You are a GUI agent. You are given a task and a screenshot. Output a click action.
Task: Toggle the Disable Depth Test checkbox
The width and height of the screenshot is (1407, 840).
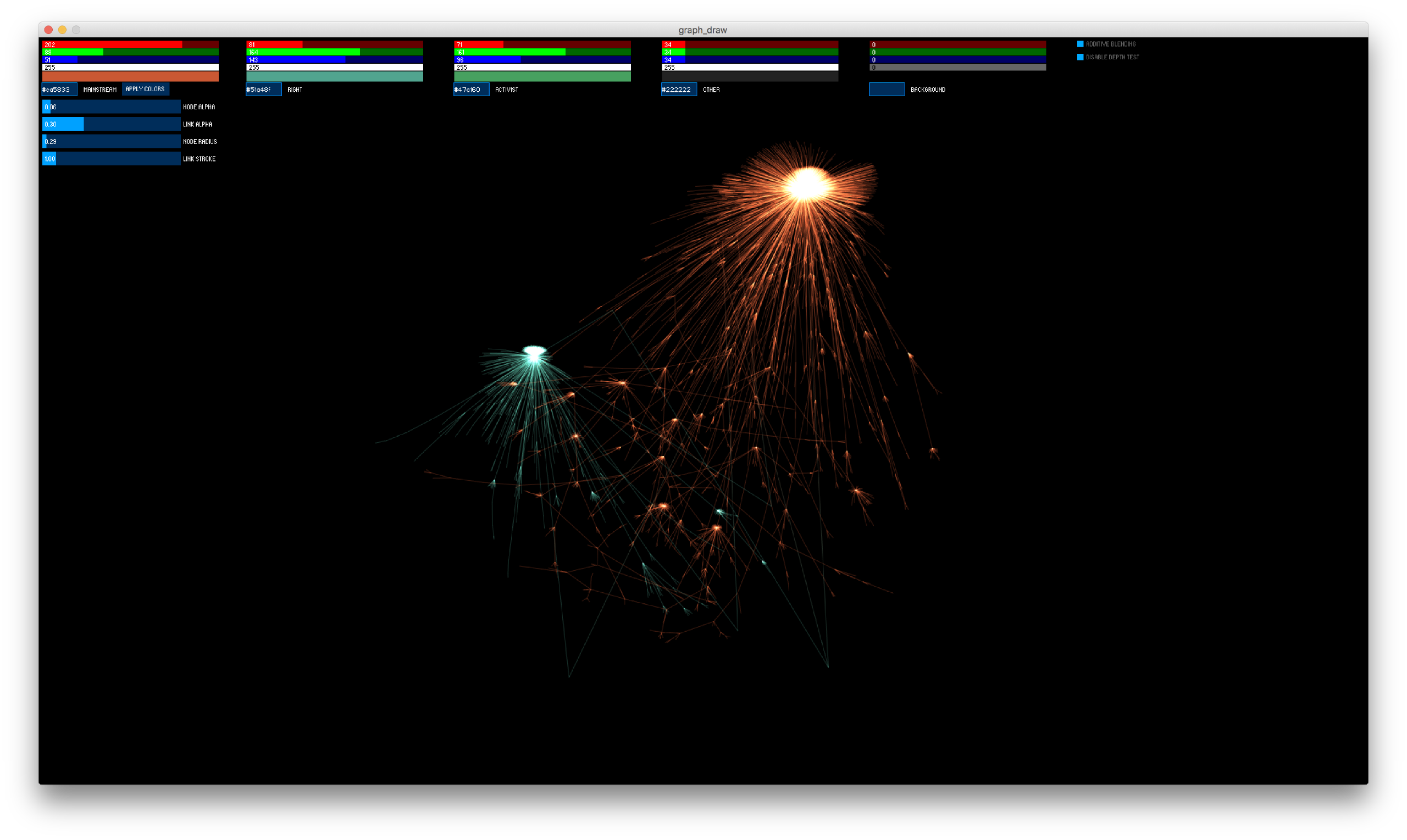[1080, 57]
